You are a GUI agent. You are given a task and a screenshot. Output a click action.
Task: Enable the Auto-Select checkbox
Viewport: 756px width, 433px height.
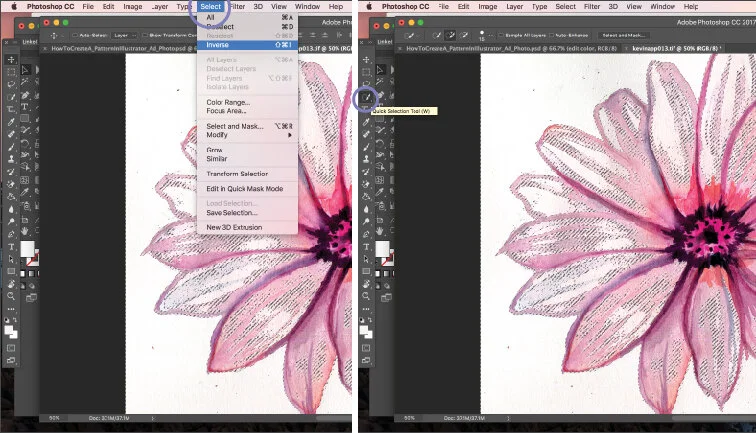(75, 35)
